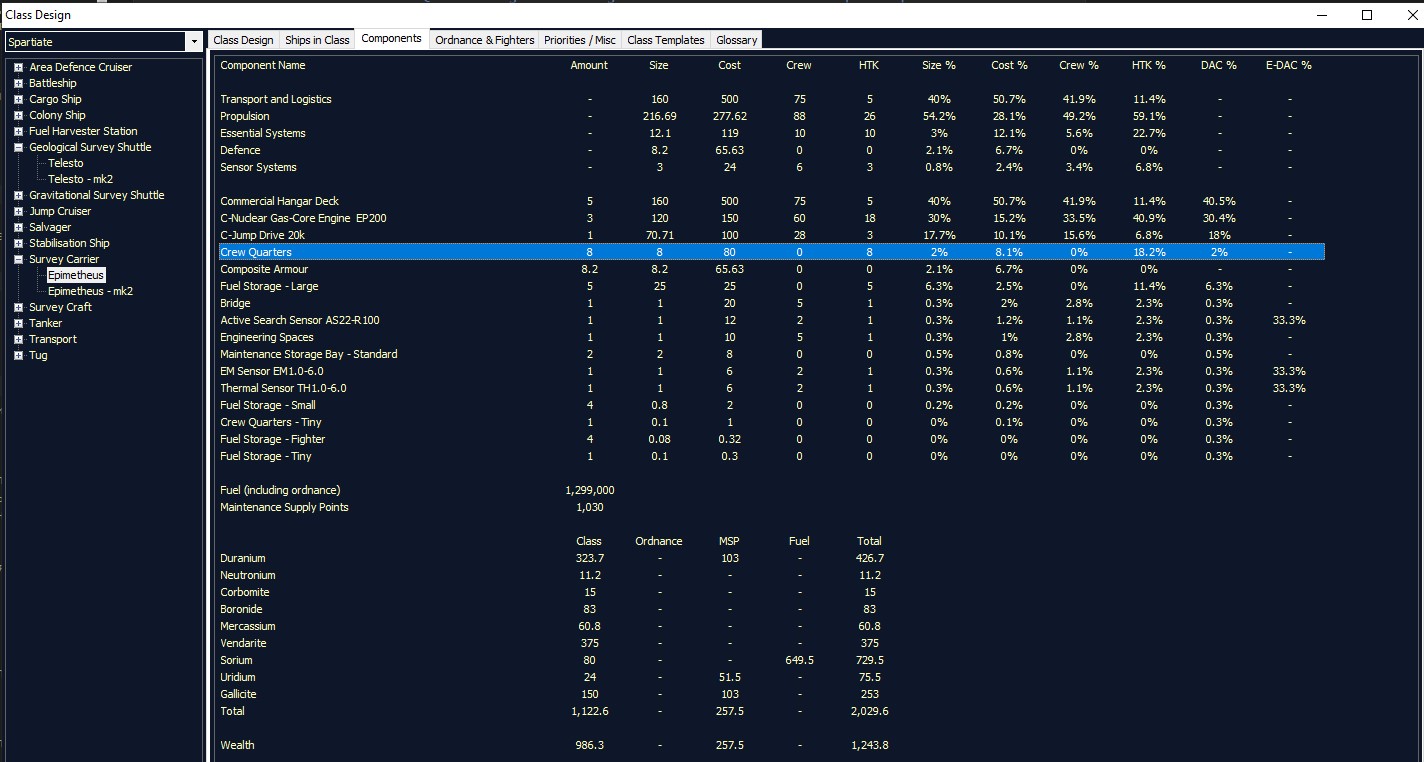Select the Battleship label in tree
The width and height of the screenshot is (1424, 762).
53,83
